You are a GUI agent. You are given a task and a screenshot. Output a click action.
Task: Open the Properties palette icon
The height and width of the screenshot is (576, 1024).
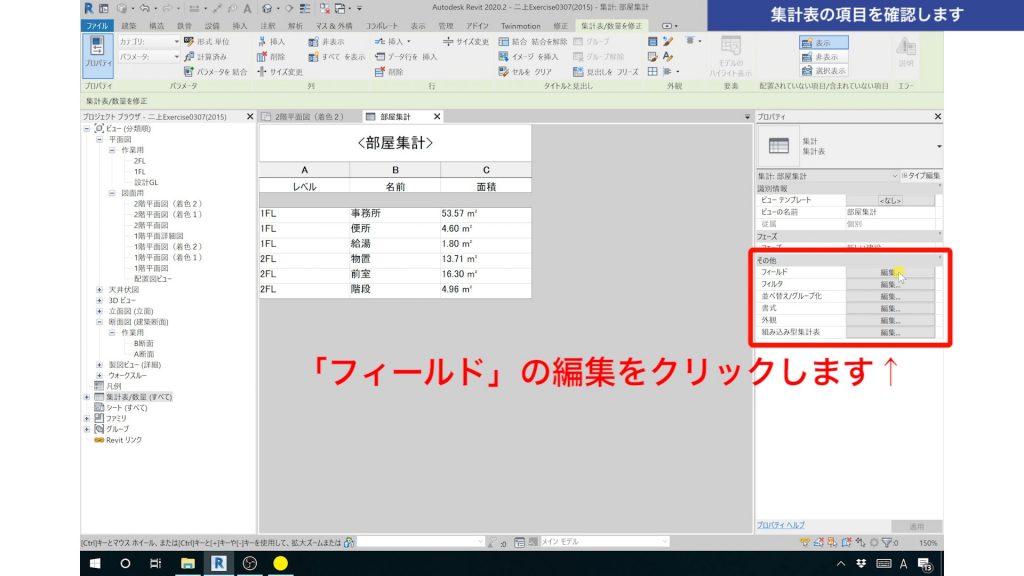[x=96, y=46]
